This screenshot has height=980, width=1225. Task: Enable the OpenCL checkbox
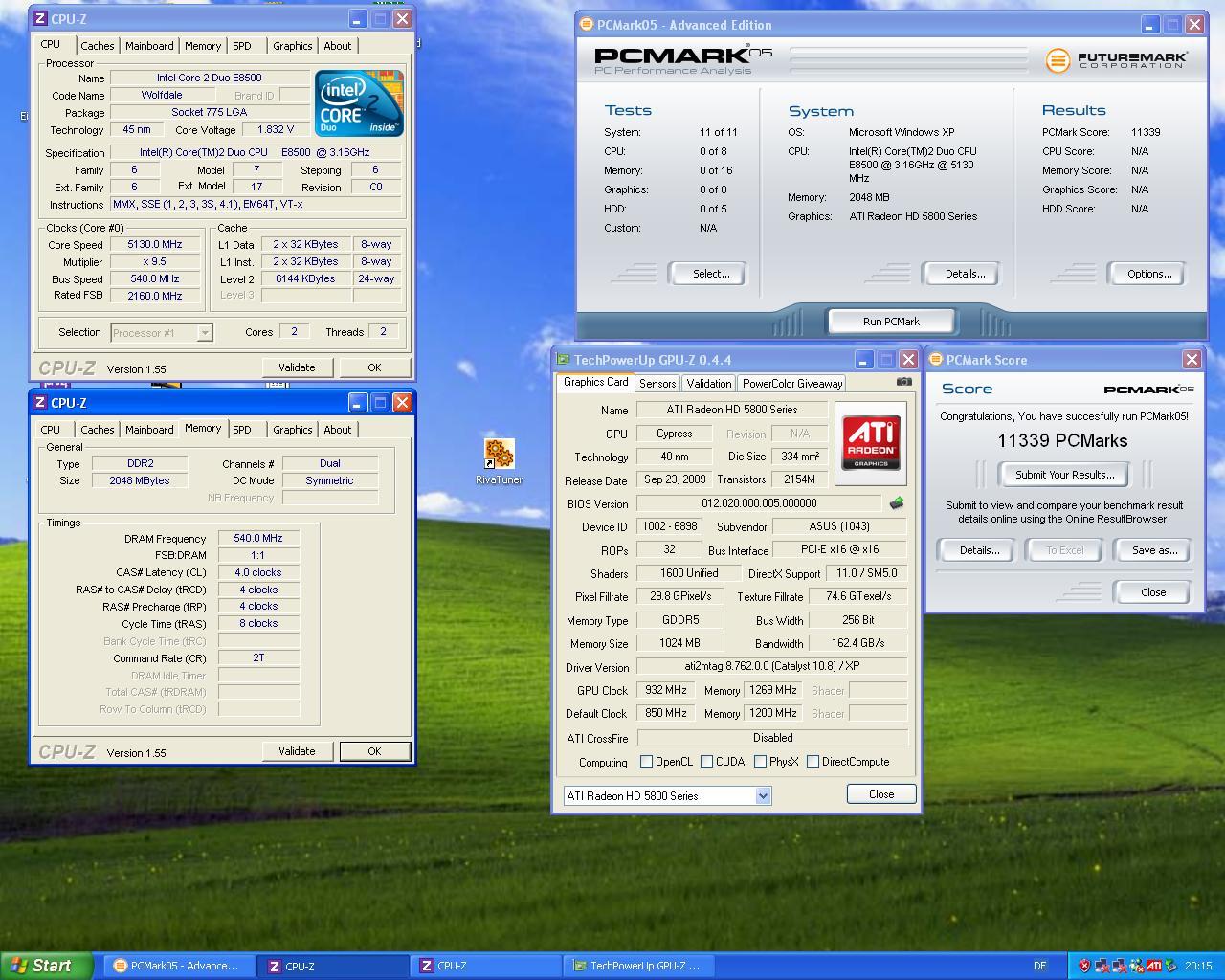click(x=647, y=762)
